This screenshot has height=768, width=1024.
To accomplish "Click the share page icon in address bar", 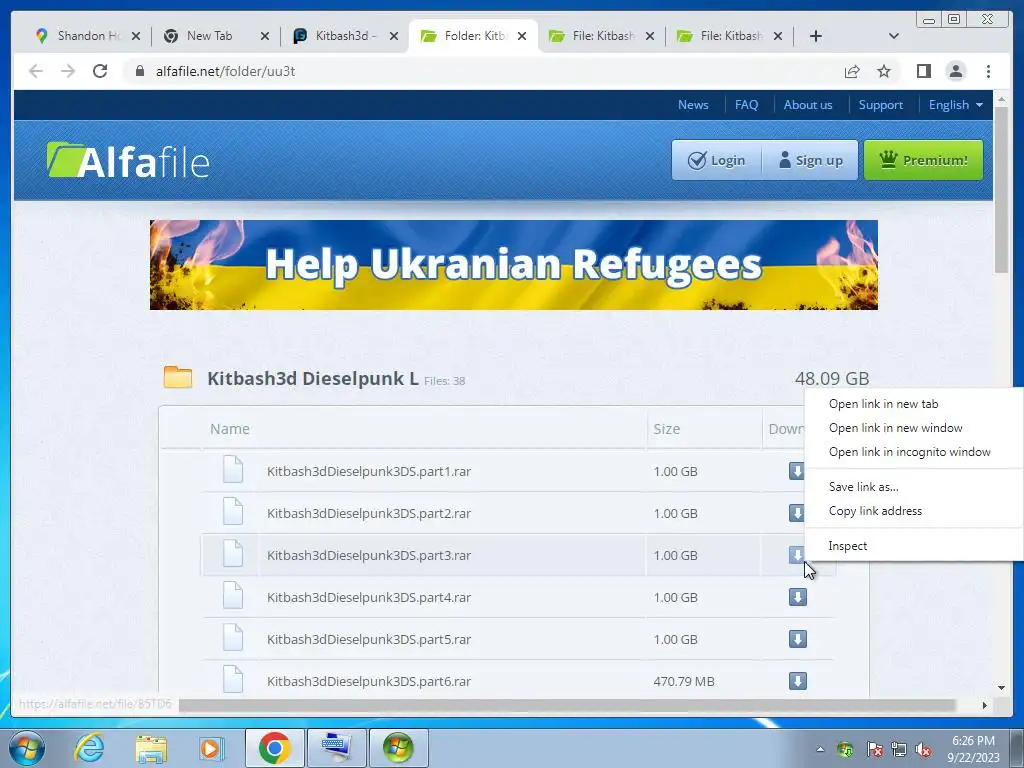I will point(852,71).
